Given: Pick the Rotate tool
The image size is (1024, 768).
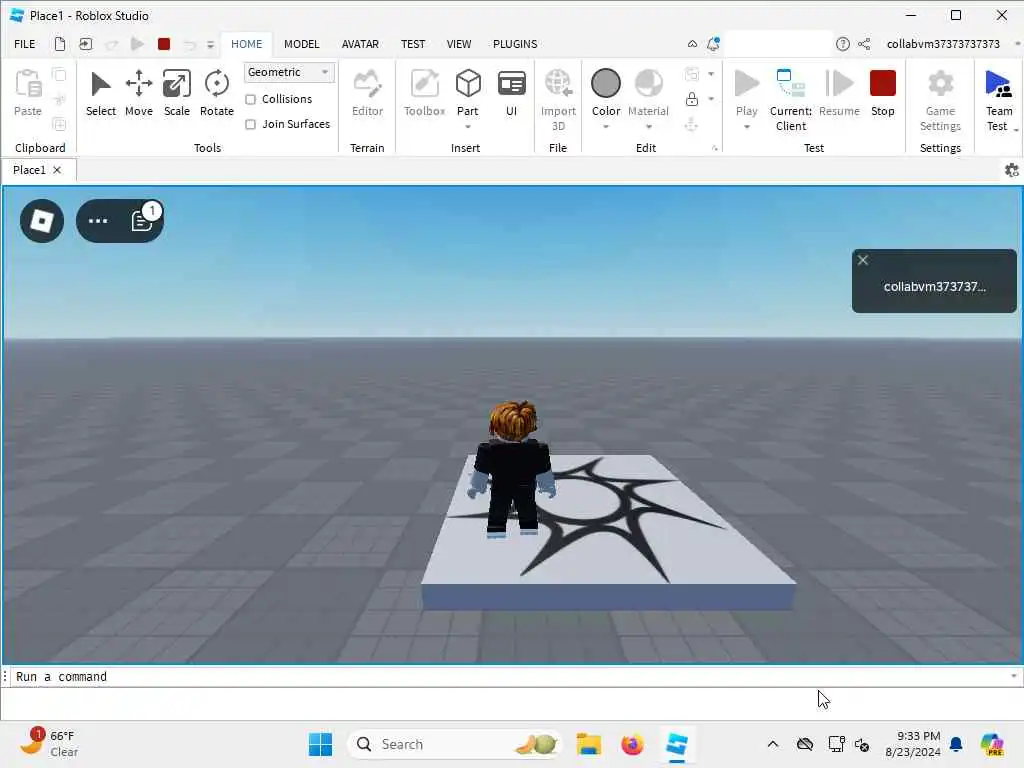Looking at the screenshot, I should point(216,93).
